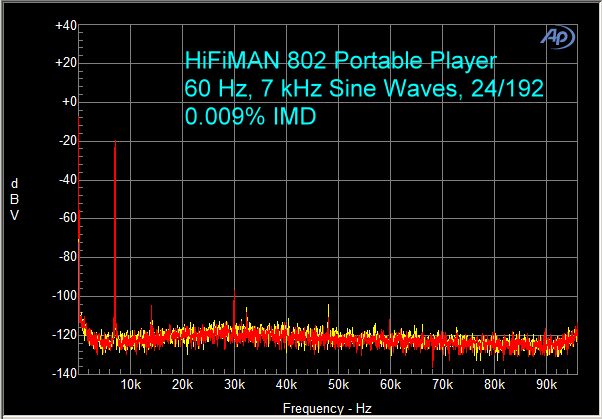Click the -20 y-axis label

tap(66, 141)
